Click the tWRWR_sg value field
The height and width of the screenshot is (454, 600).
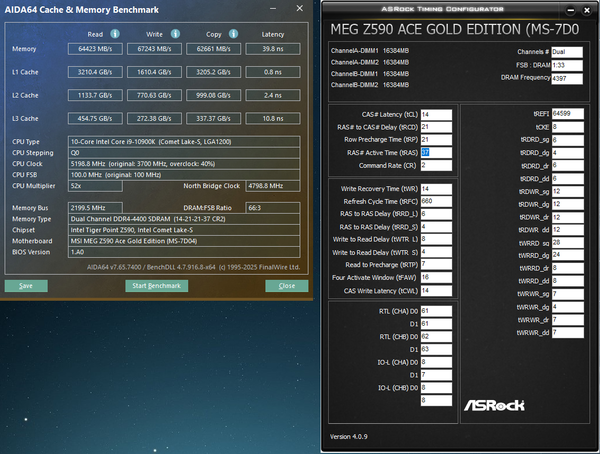tap(568, 294)
